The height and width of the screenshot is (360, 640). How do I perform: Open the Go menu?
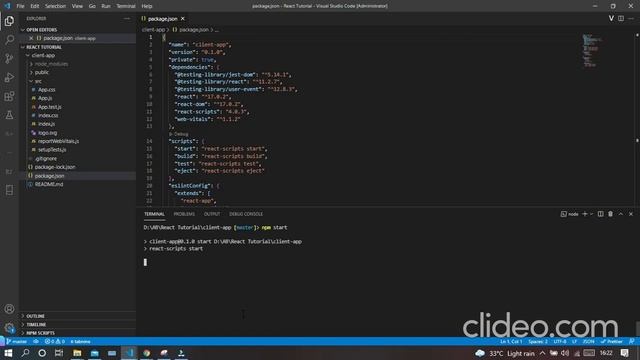click(x=92, y=6)
